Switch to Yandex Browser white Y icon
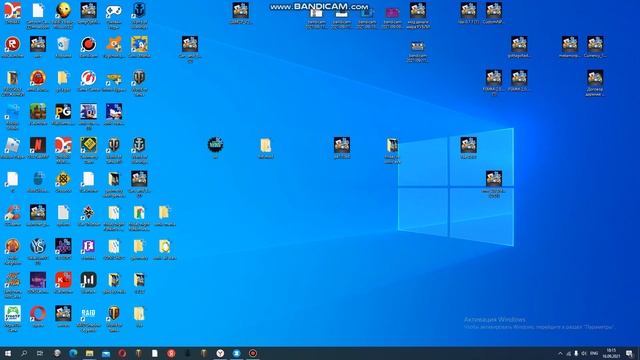This screenshot has width=640, height=360. [x=220, y=353]
